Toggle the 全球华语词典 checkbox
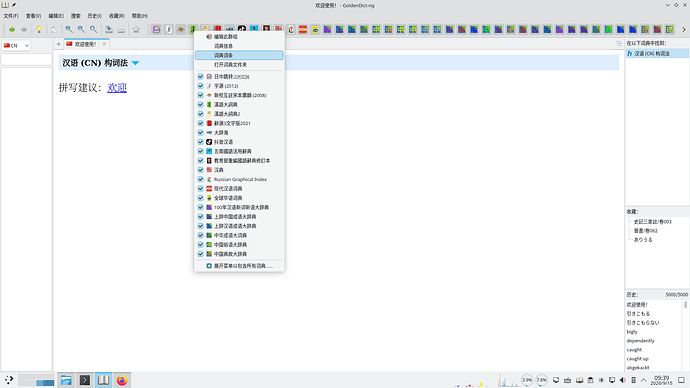 coord(201,198)
